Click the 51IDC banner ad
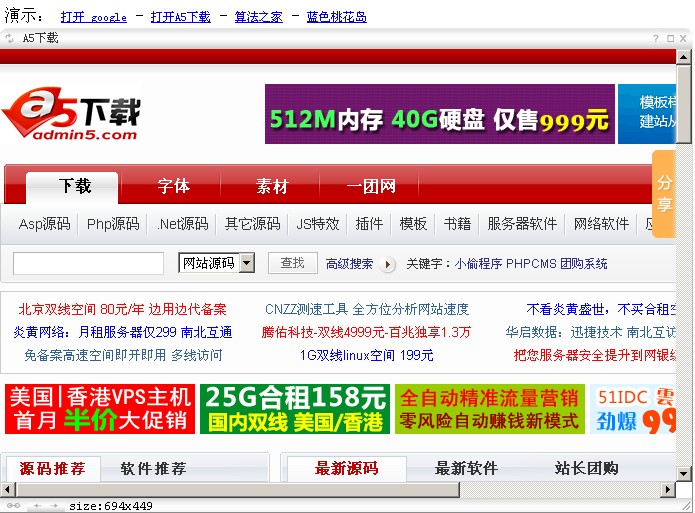Image resolution: width=695 pixels, height=513 pixels. click(x=633, y=409)
